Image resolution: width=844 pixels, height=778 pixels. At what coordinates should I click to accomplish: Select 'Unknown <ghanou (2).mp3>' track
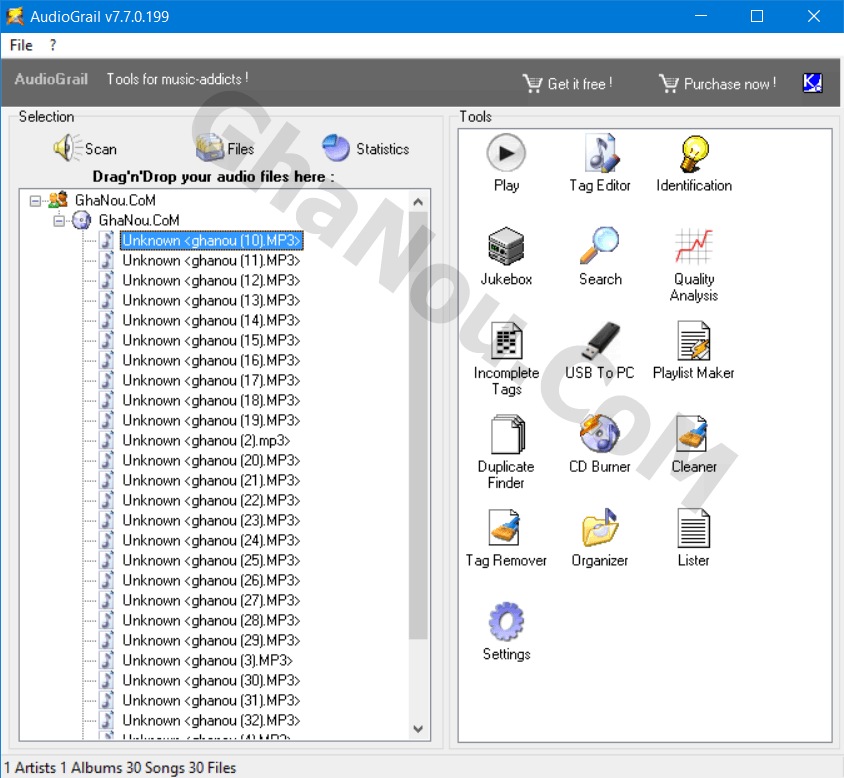click(x=206, y=440)
